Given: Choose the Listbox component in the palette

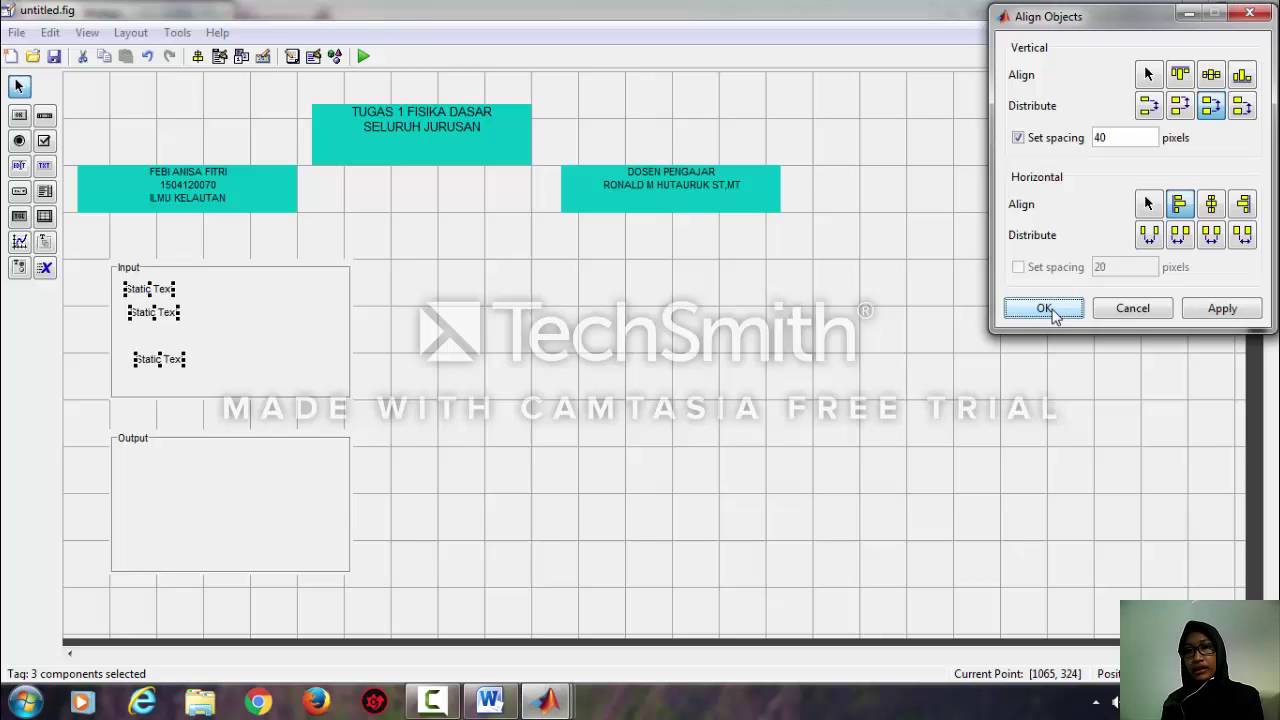Looking at the screenshot, I should [x=44, y=191].
